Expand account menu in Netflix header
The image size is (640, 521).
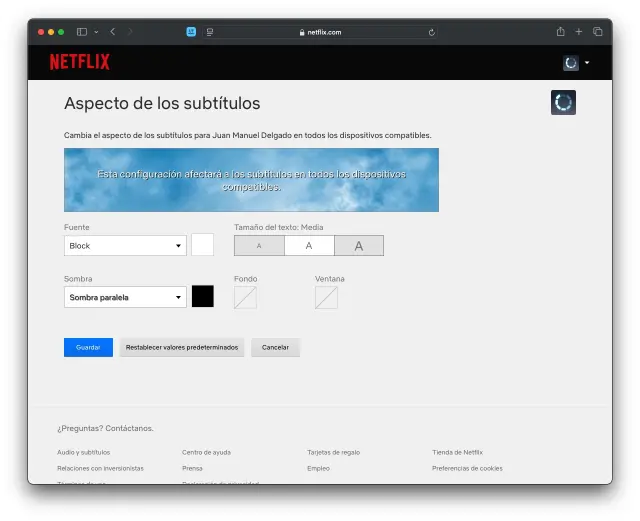587,63
